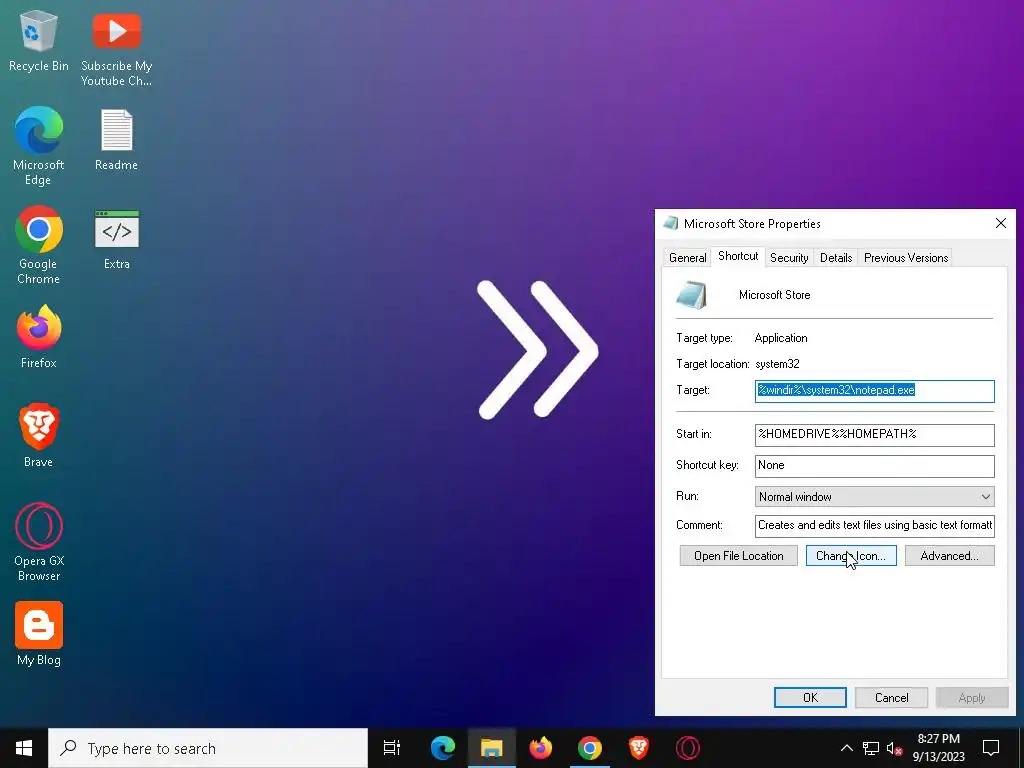Open the Previous Versions tab

pos(906,257)
